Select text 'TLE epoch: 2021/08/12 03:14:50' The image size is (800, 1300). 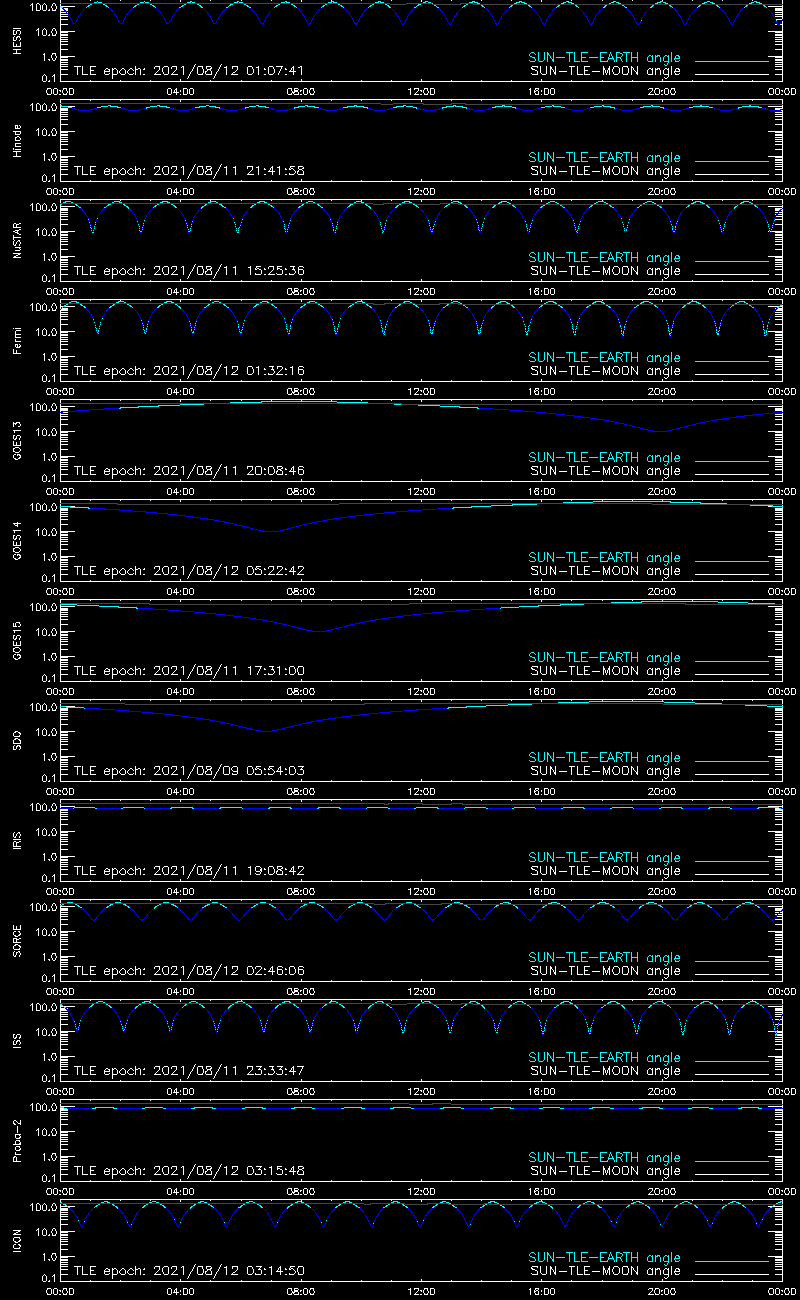click(189, 1271)
